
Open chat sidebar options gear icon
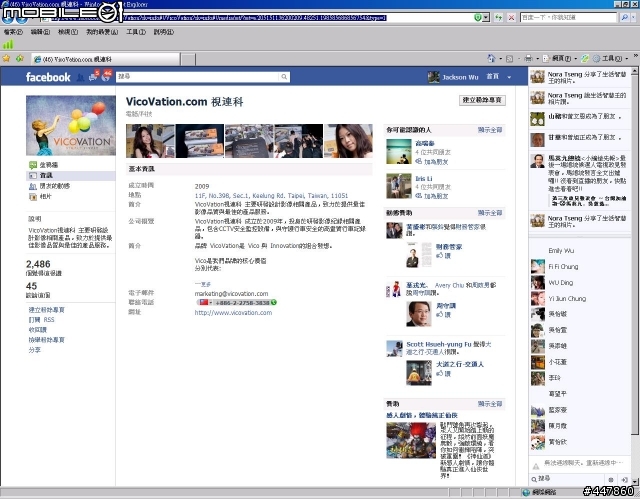[611, 480]
